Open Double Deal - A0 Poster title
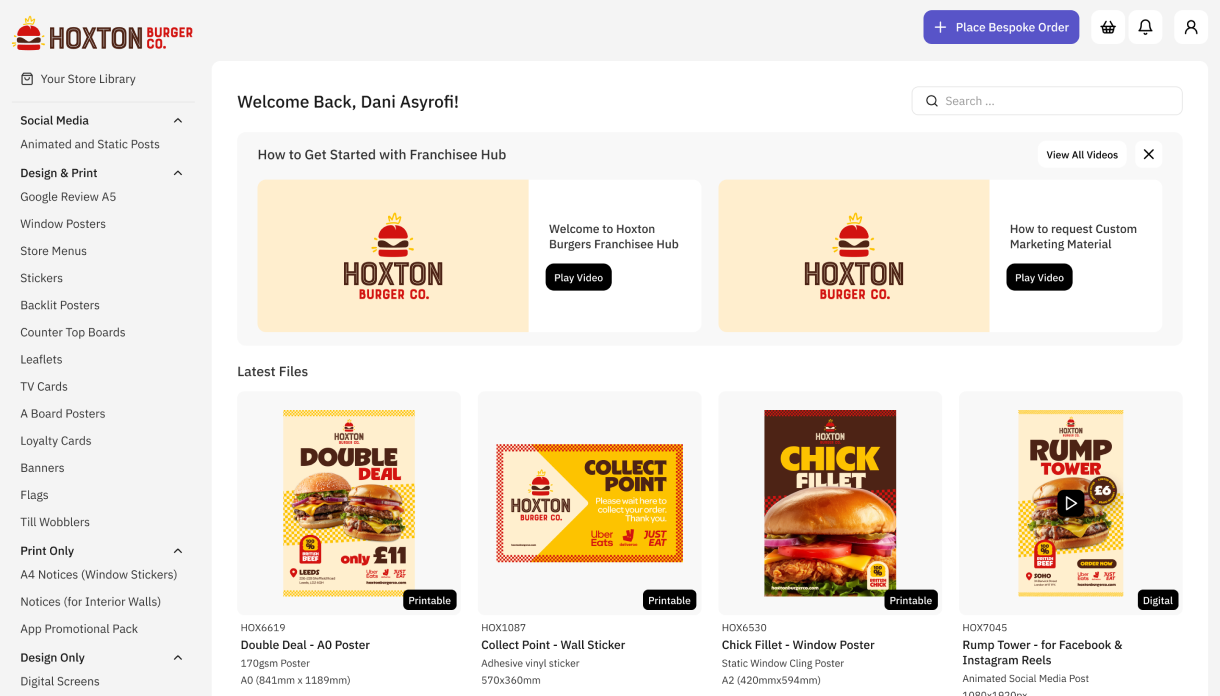 (x=305, y=645)
